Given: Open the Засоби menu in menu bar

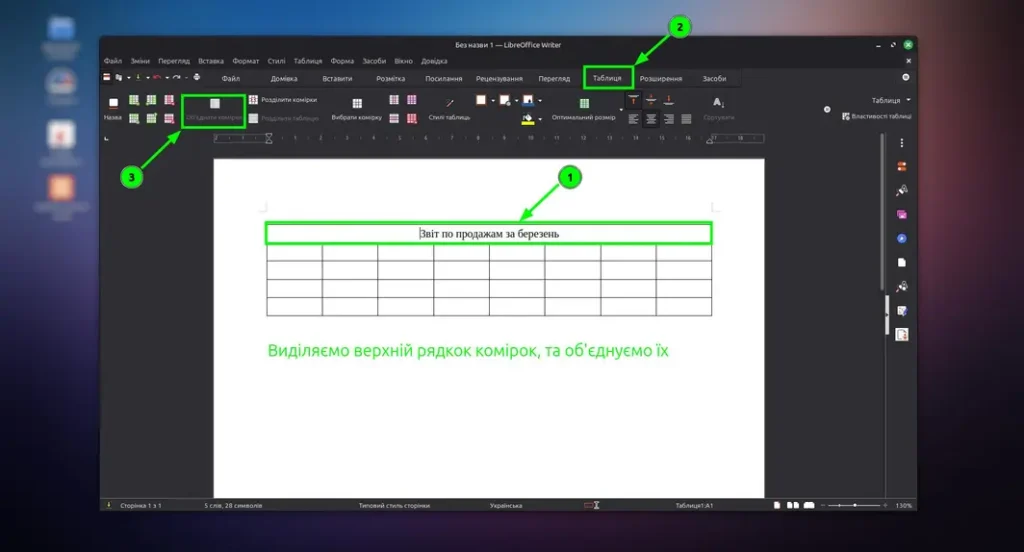Looking at the screenshot, I should click(x=374, y=61).
